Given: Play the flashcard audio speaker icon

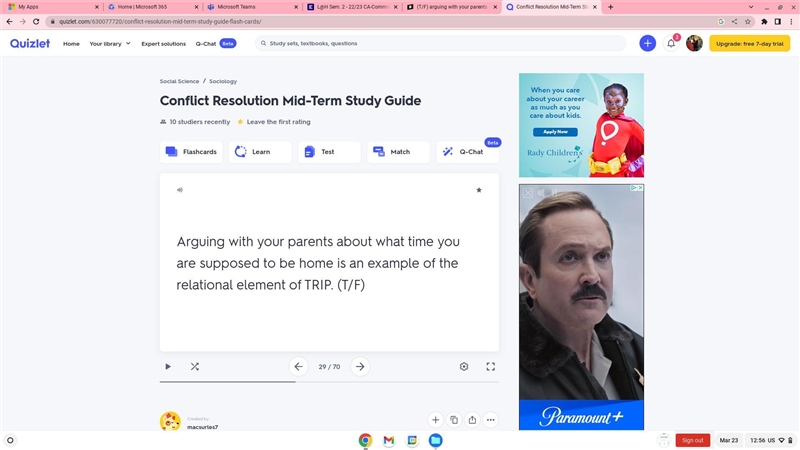Looking at the screenshot, I should pos(180,190).
